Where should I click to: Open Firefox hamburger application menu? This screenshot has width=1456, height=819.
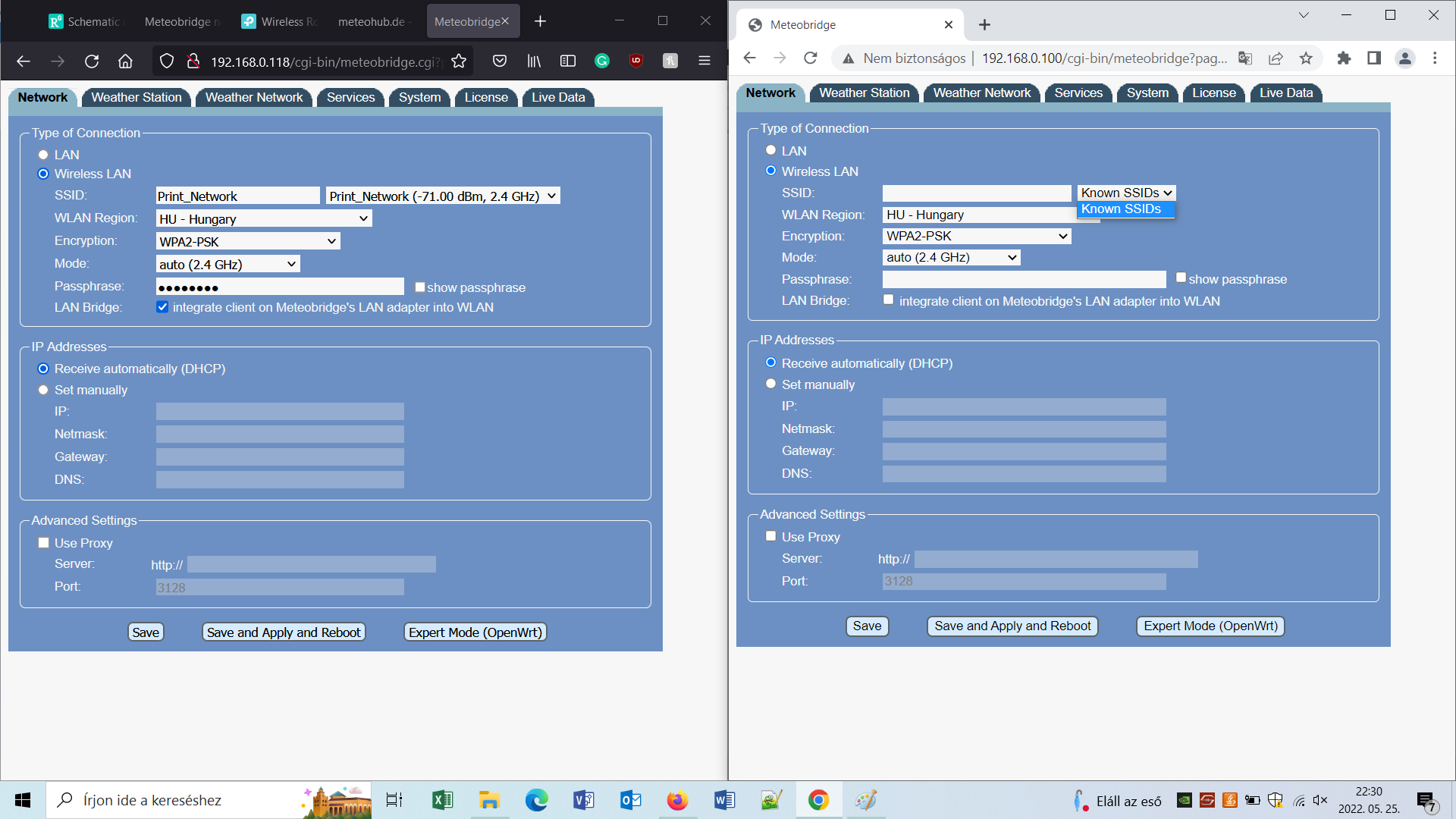[x=704, y=61]
